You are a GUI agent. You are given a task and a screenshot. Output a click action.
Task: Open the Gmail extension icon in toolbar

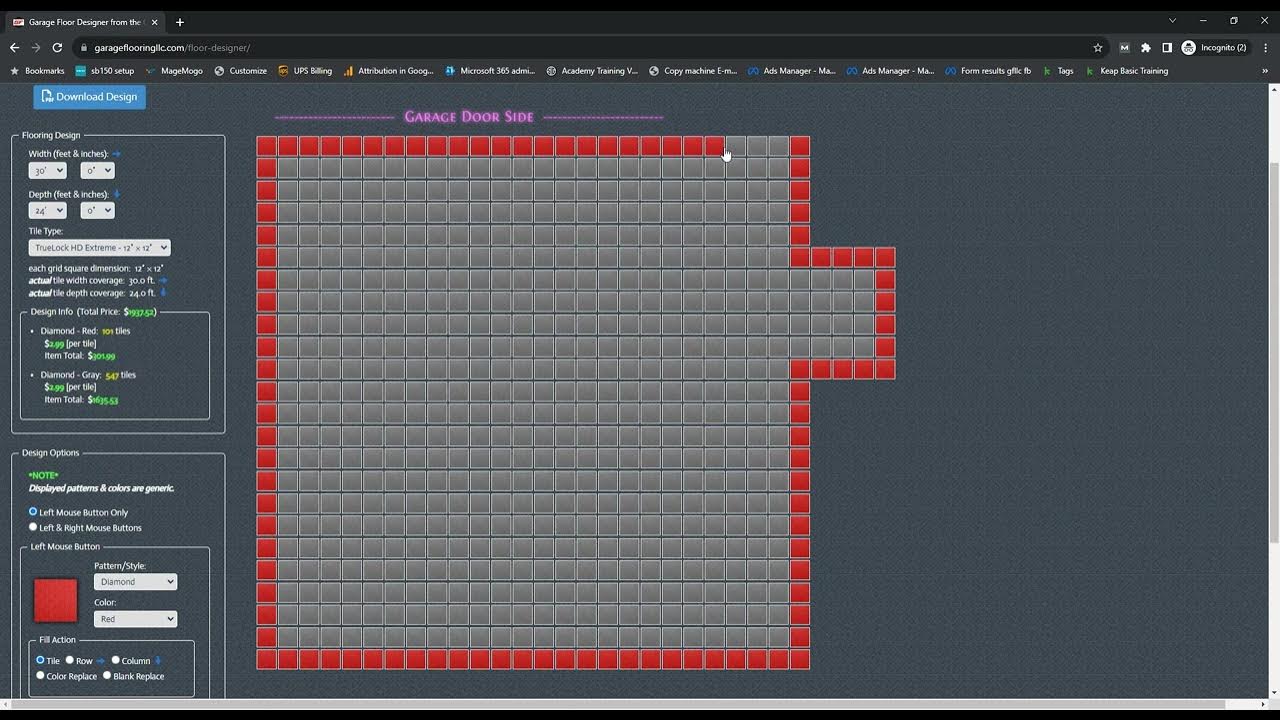click(1125, 47)
